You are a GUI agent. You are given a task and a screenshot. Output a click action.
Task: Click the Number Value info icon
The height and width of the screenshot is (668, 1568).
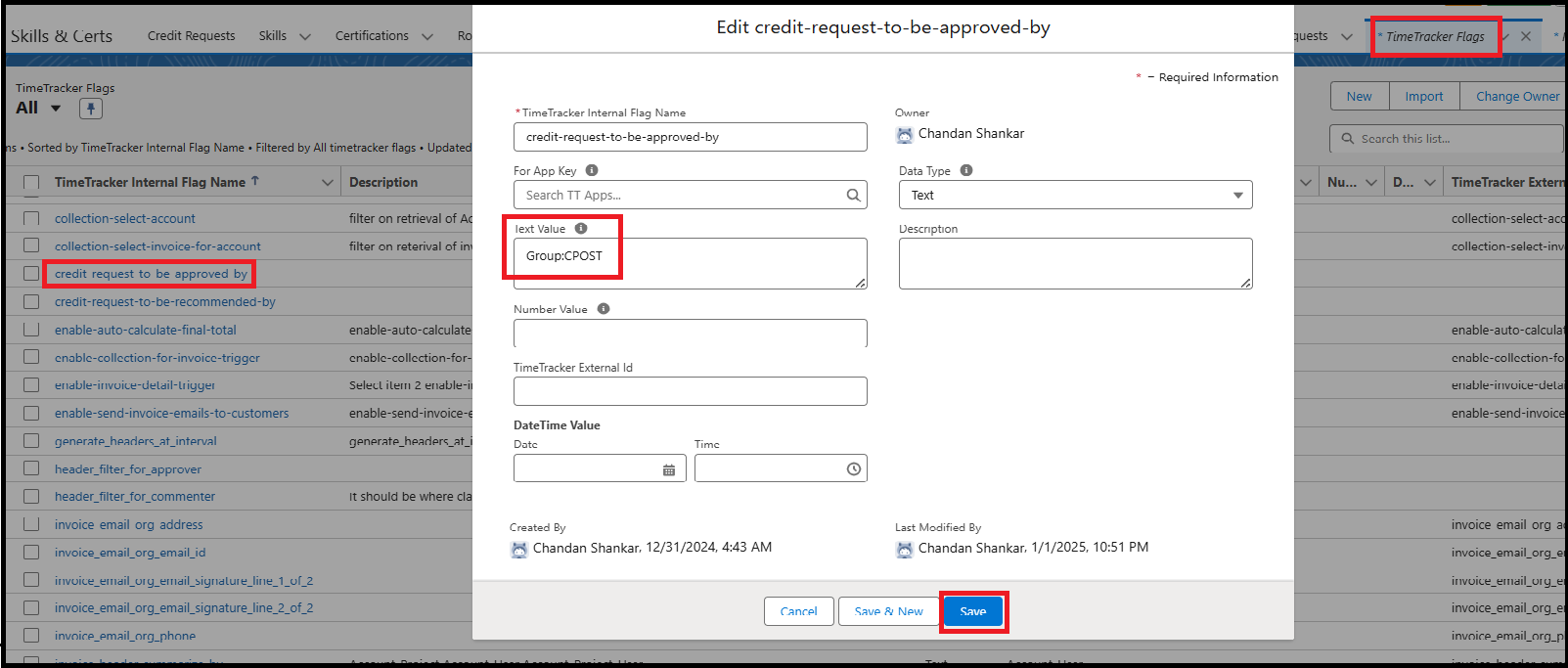(604, 309)
